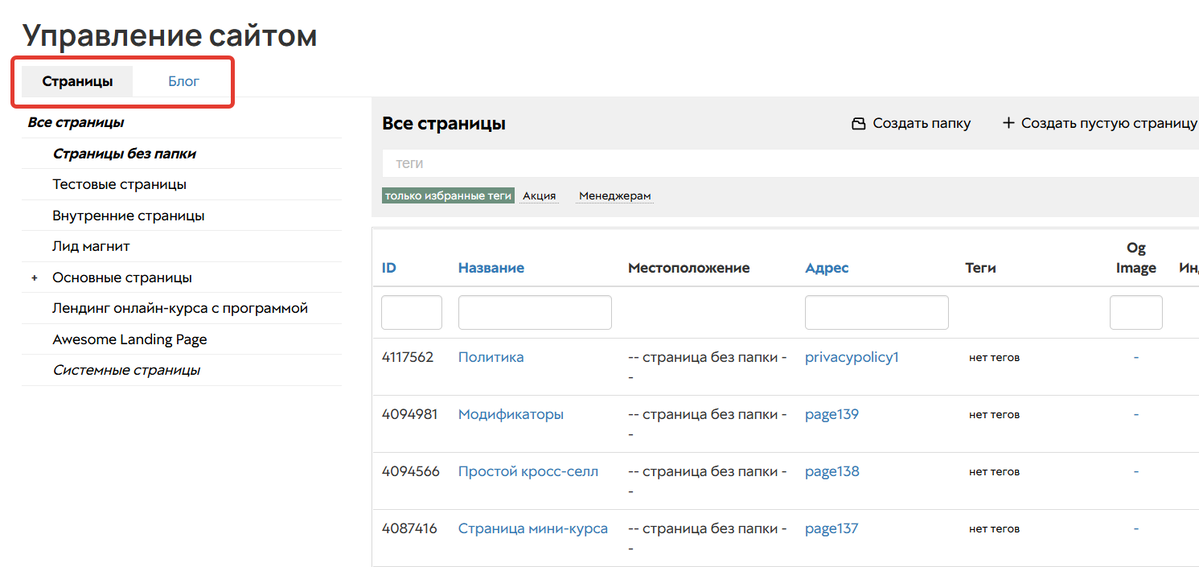Click ID cell 4087416
Viewport: 1199px width, 567px height.
click(x=409, y=529)
